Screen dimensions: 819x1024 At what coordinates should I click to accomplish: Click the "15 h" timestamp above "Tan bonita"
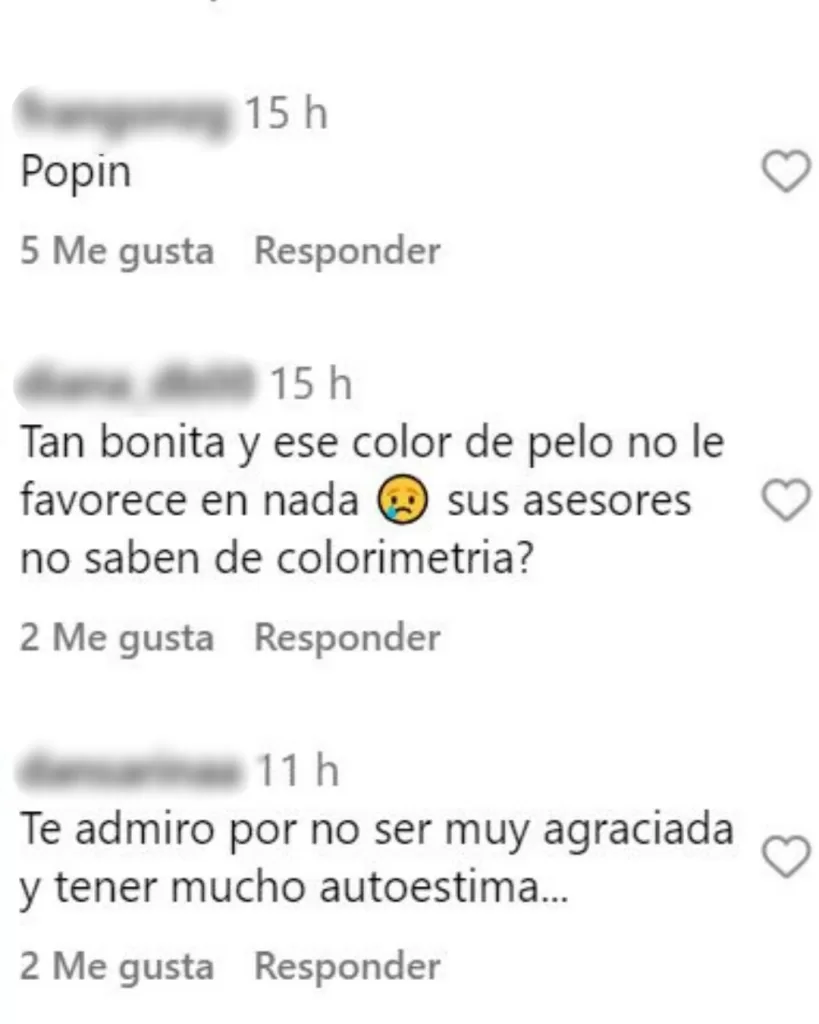(x=311, y=383)
